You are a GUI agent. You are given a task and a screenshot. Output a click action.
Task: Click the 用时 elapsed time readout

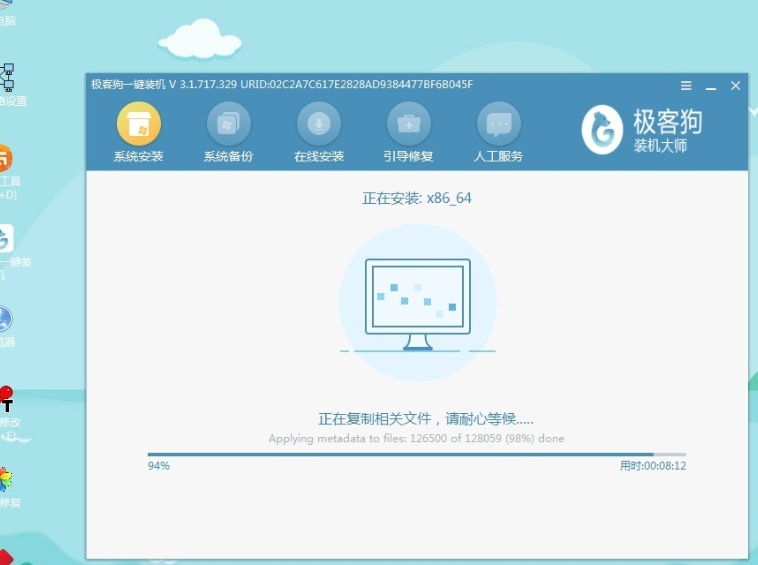(652, 466)
